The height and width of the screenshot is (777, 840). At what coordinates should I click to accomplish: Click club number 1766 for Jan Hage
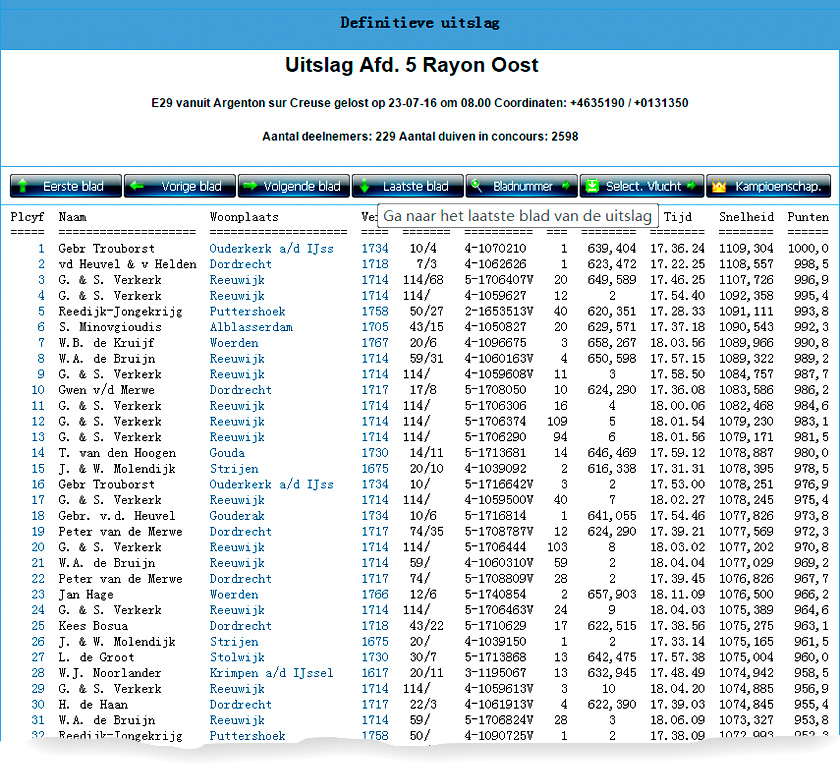coord(375,595)
